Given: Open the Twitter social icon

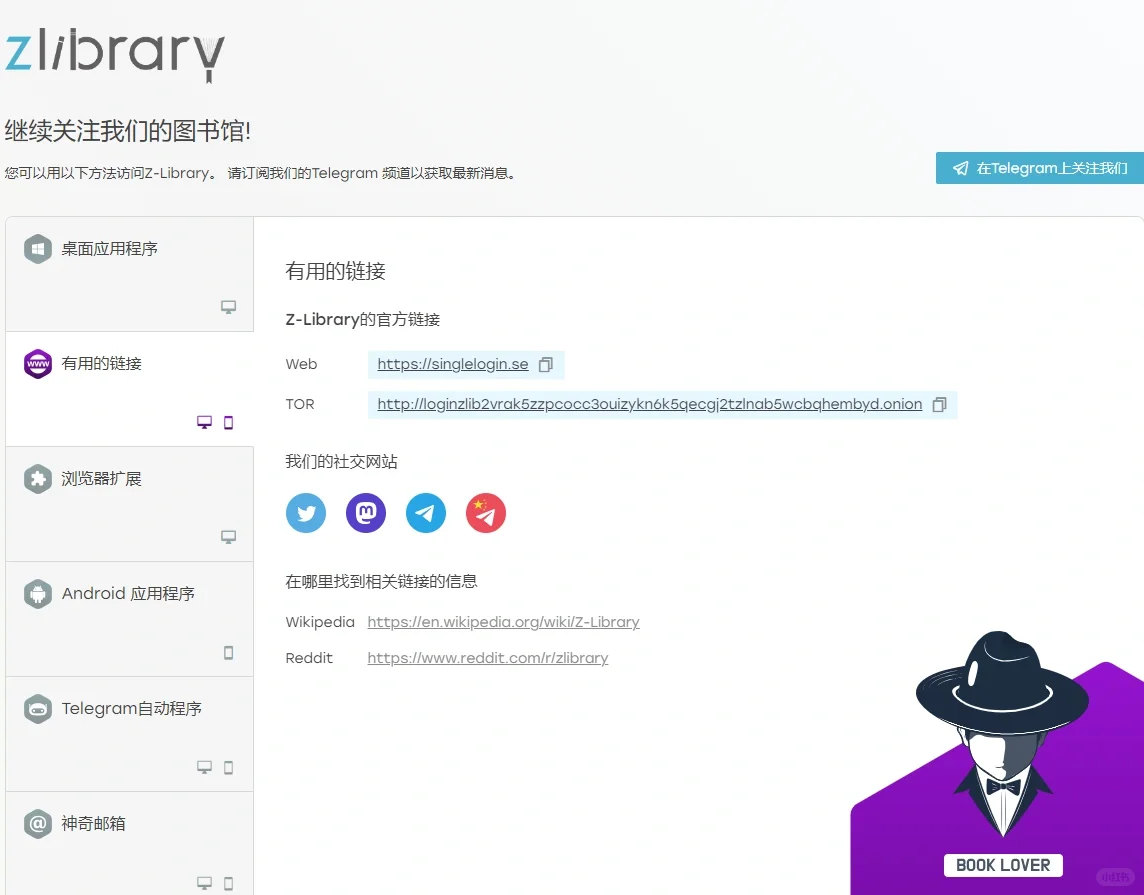Looking at the screenshot, I should click(x=306, y=513).
